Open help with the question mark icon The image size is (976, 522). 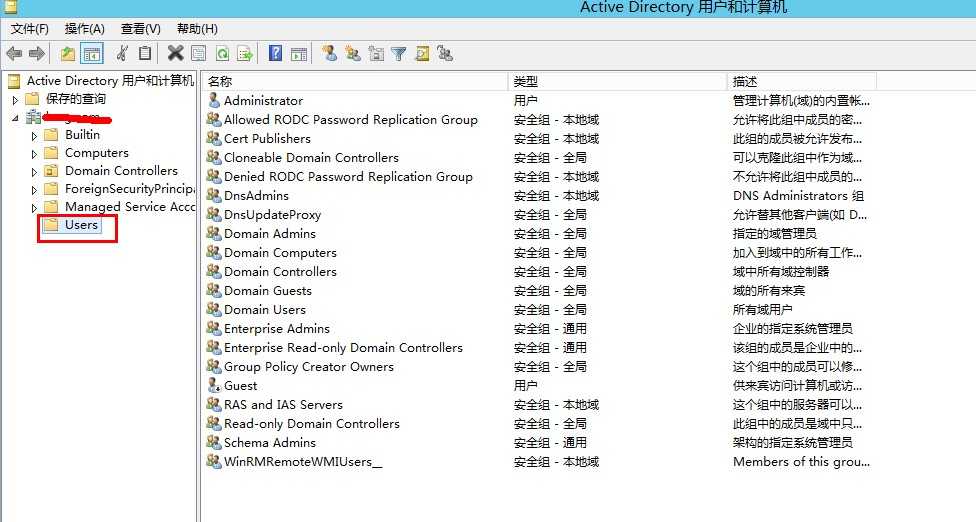[x=275, y=54]
